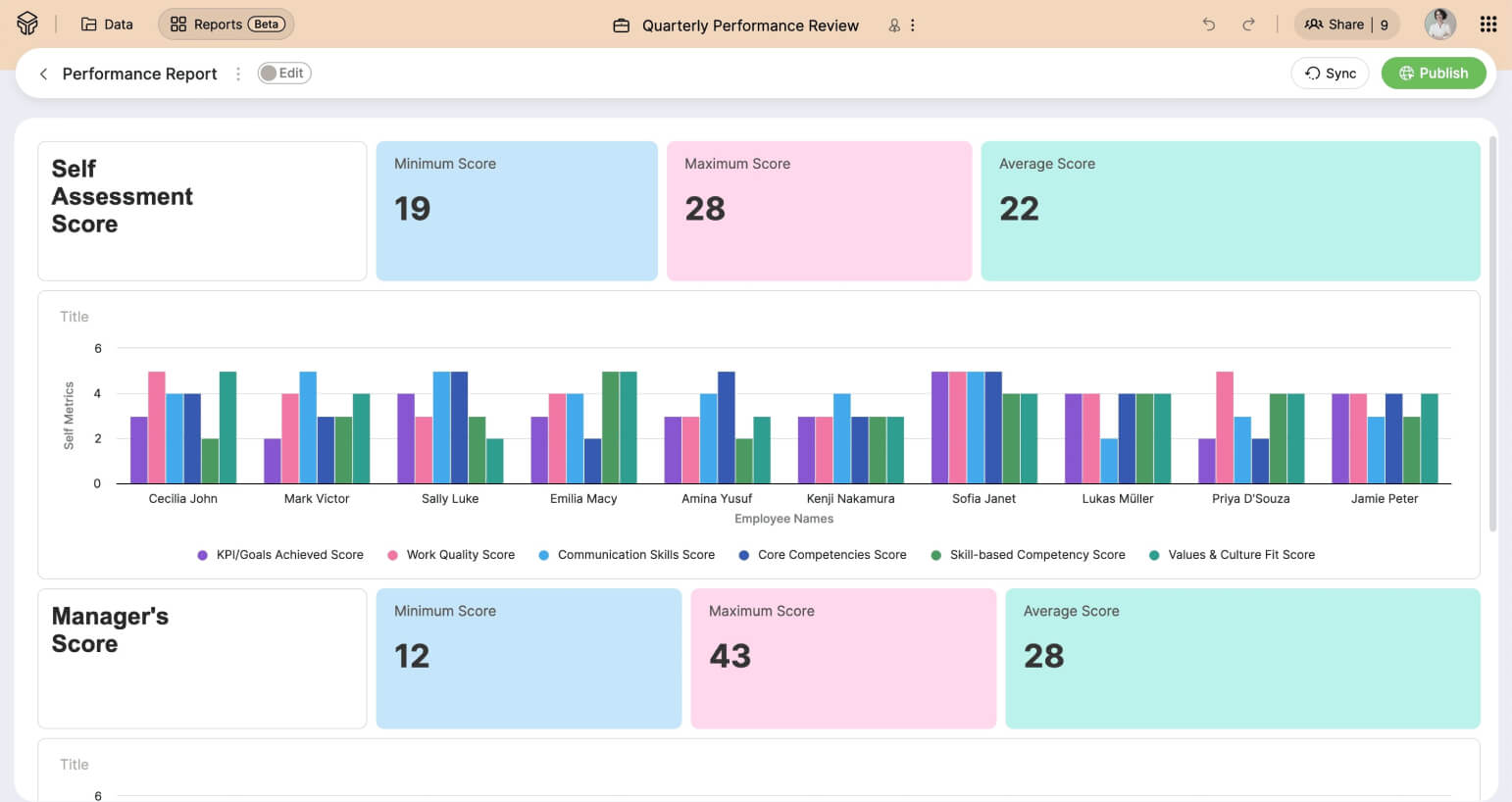Open the apps grid launcher icon

coord(1487,25)
